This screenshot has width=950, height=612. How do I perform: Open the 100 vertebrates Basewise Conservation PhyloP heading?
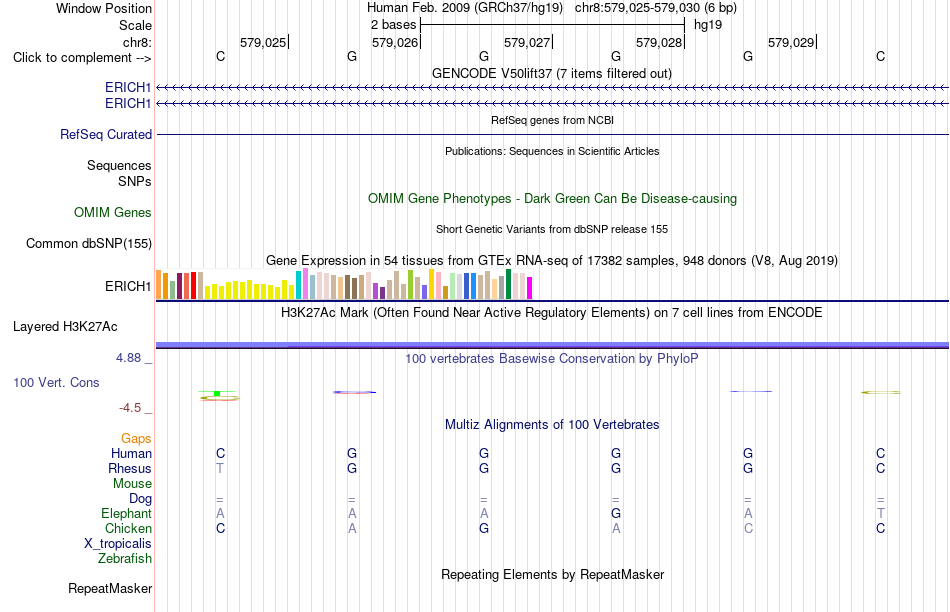(552, 359)
